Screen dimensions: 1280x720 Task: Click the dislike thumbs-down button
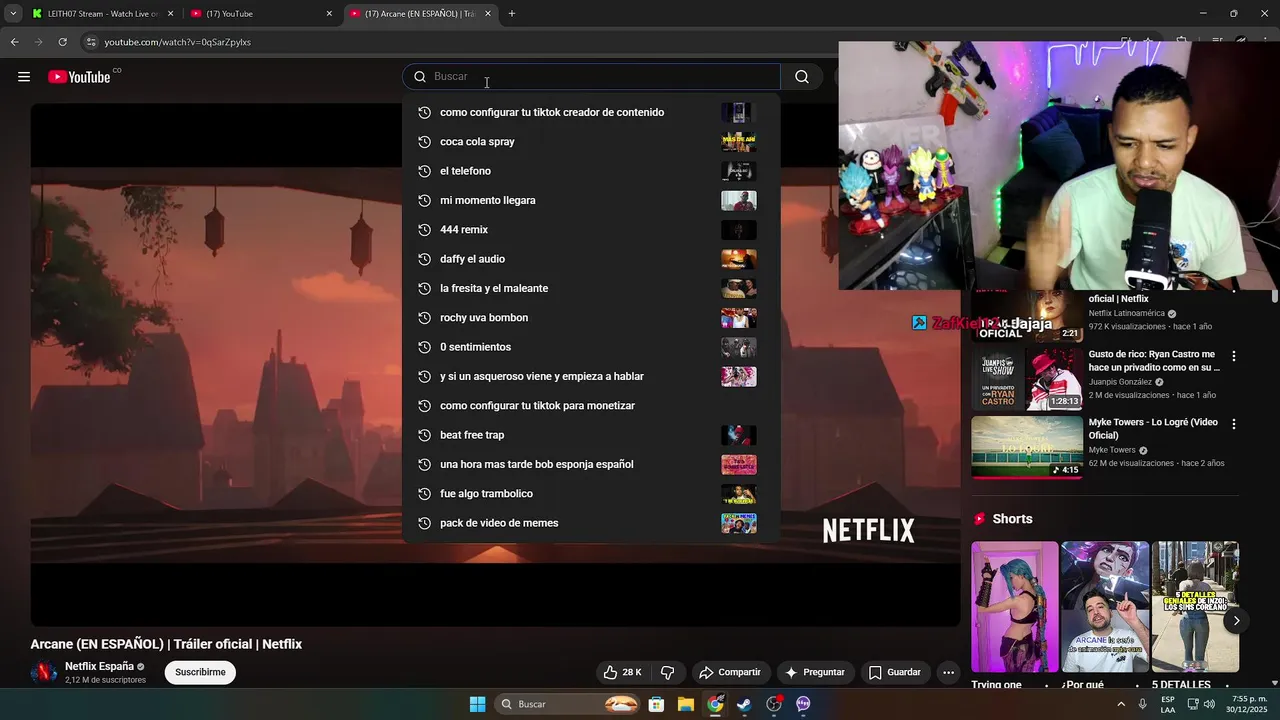pos(668,672)
